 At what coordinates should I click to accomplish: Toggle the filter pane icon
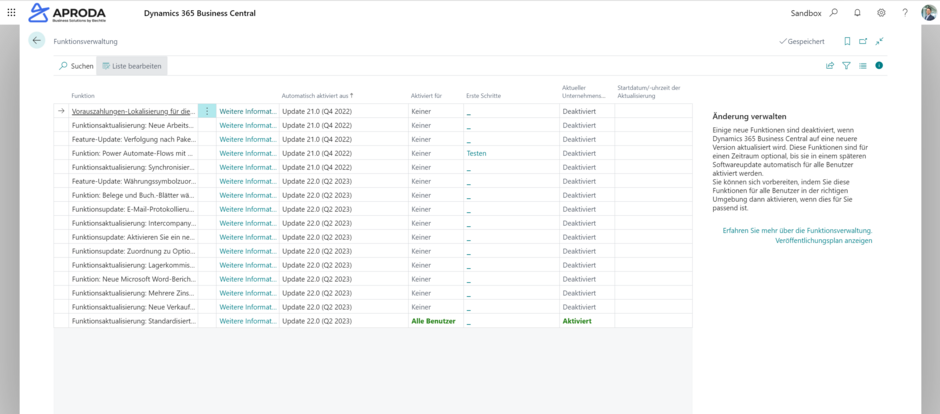tap(846, 66)
